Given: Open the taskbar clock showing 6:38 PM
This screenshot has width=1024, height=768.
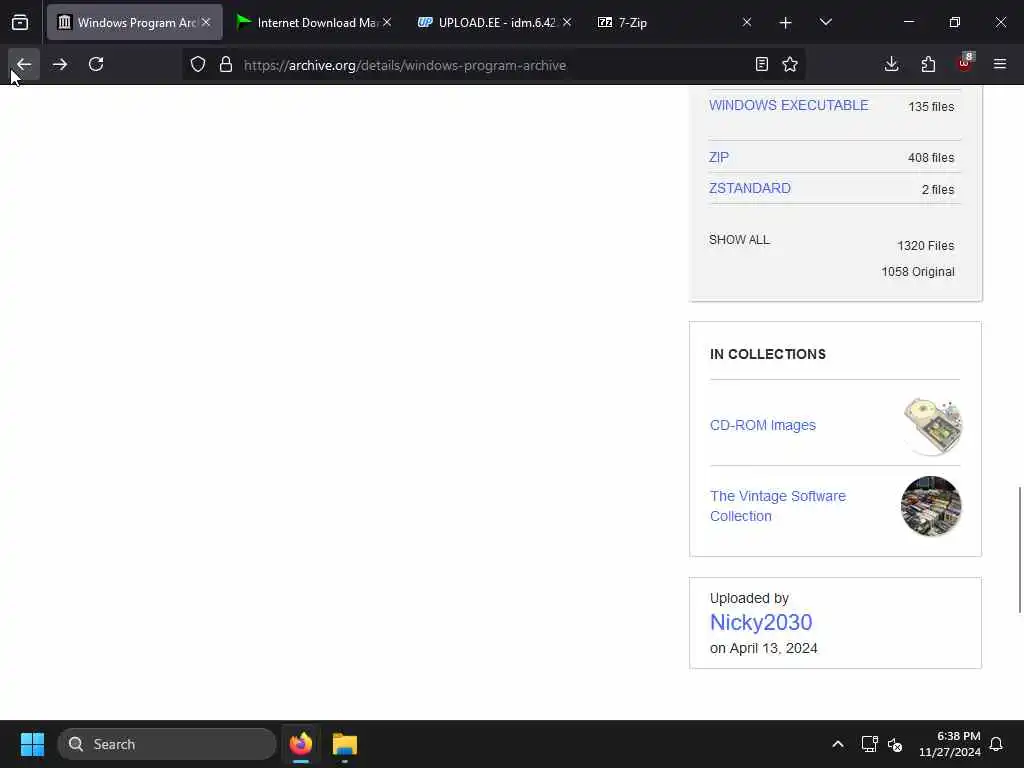Looking at the screenshot, I should click(x=950, y=744).
